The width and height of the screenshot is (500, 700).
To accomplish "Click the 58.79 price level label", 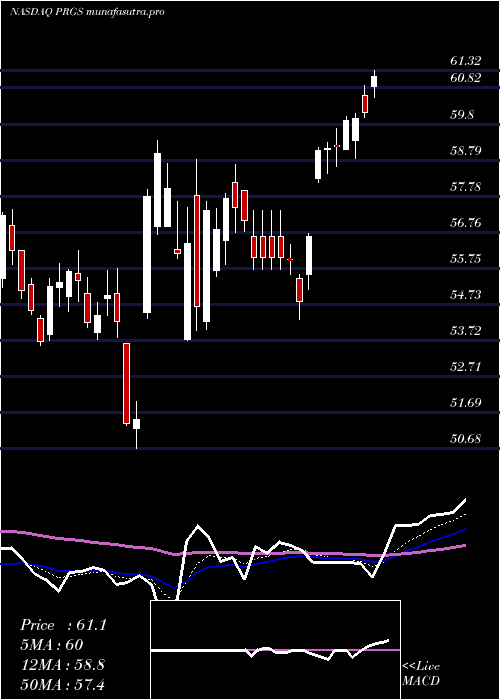I will pos(466,150).
